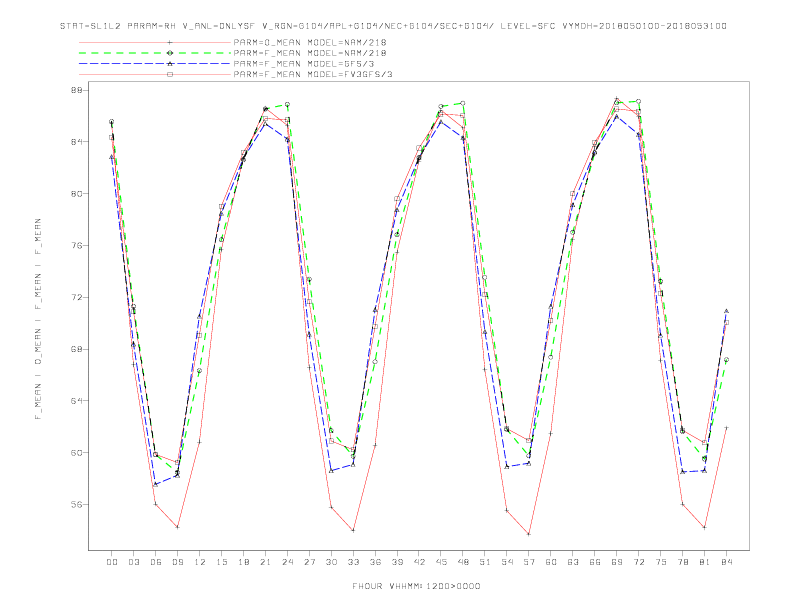Click x-axis forecast hour label 81
This screenshot has width=792, height=612.
705,562
